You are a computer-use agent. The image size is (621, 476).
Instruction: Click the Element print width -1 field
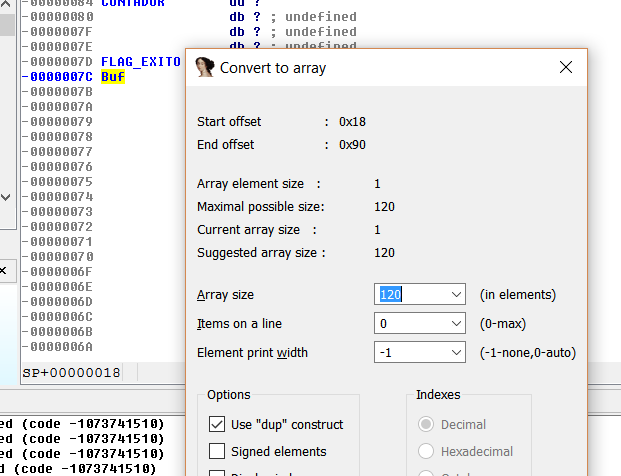click(x=410, y=353)
